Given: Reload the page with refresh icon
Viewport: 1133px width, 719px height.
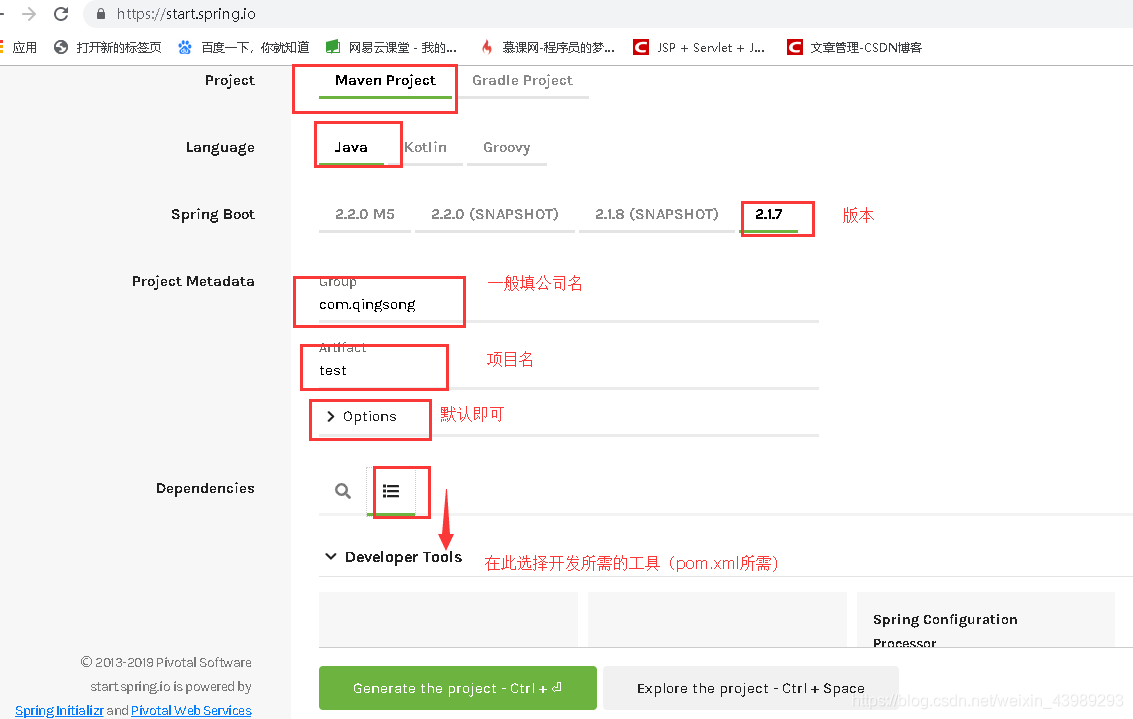Looking at the screenshot, I should coord(61,14).
